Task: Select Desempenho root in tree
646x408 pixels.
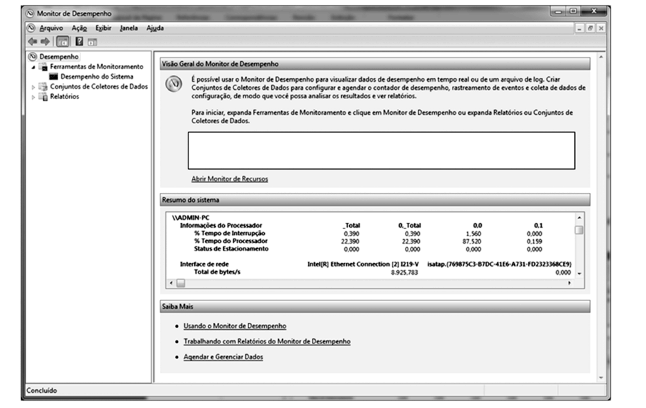Action: 59,56
